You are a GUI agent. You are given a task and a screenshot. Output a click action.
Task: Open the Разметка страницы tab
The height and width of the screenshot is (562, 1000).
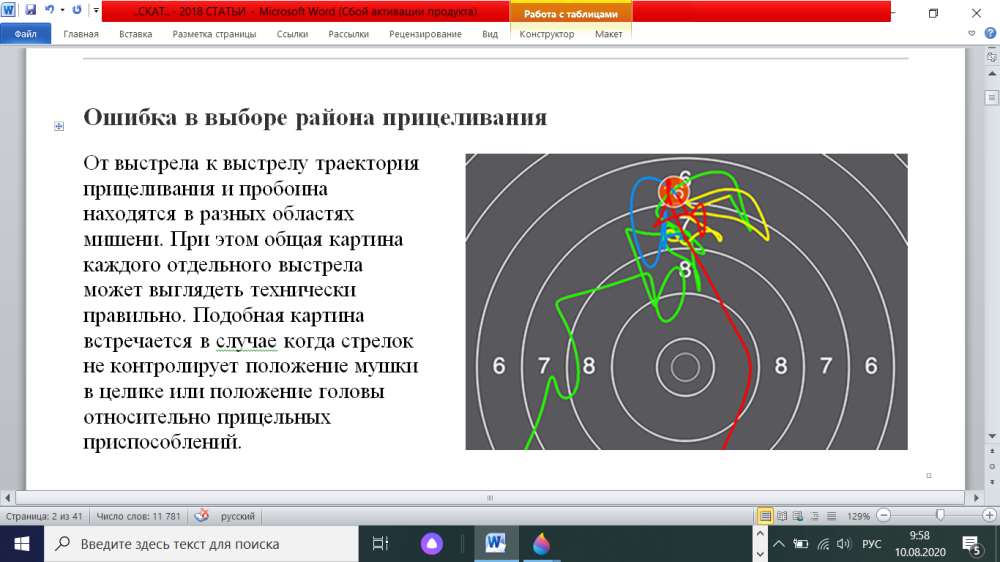(x=214, y=34)
